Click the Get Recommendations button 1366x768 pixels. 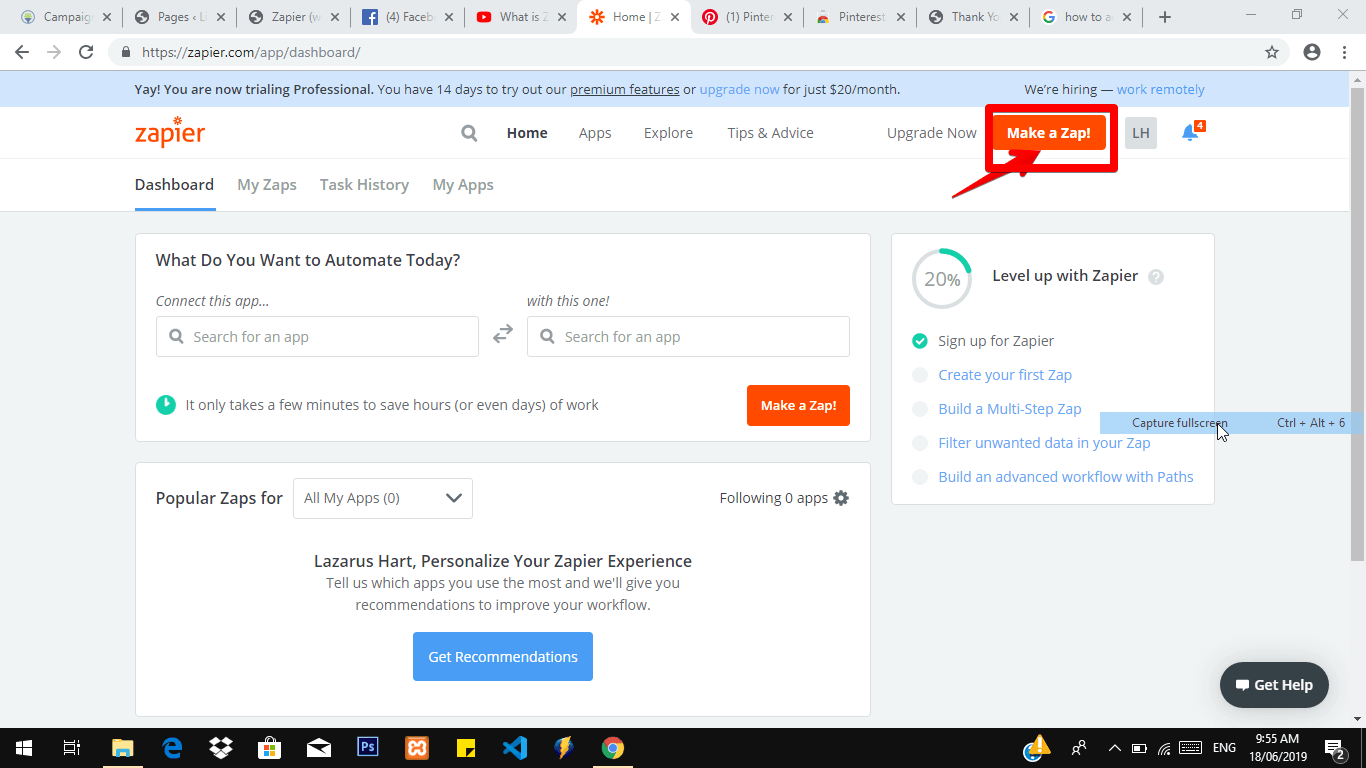point(503,657)
